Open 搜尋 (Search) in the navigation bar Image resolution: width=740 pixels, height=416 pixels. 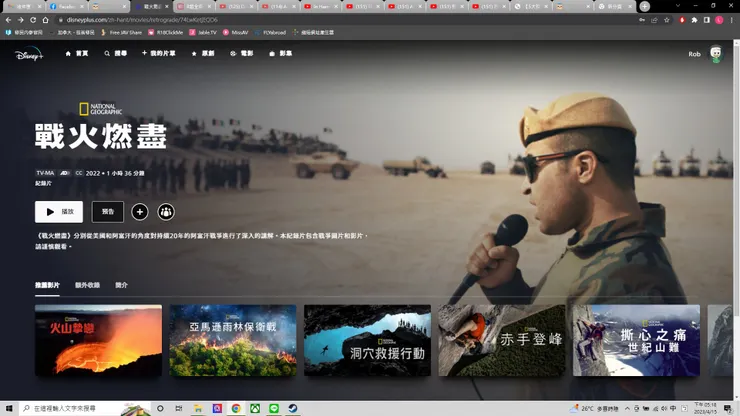click(116, 53)
